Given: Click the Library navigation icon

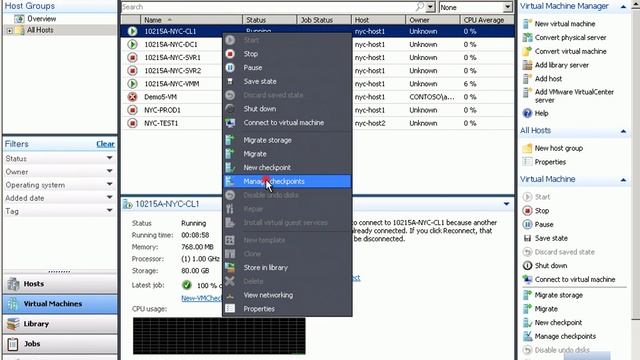Looking at the screenshot, I should coord(13,324).
